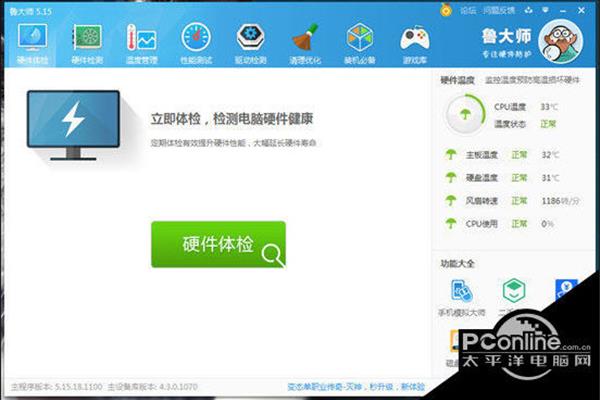Click the 立即体检，检测电脑硬件健康 headline
Screen dimensions: 600x400
pyautogui.click(x=232, y=119)
